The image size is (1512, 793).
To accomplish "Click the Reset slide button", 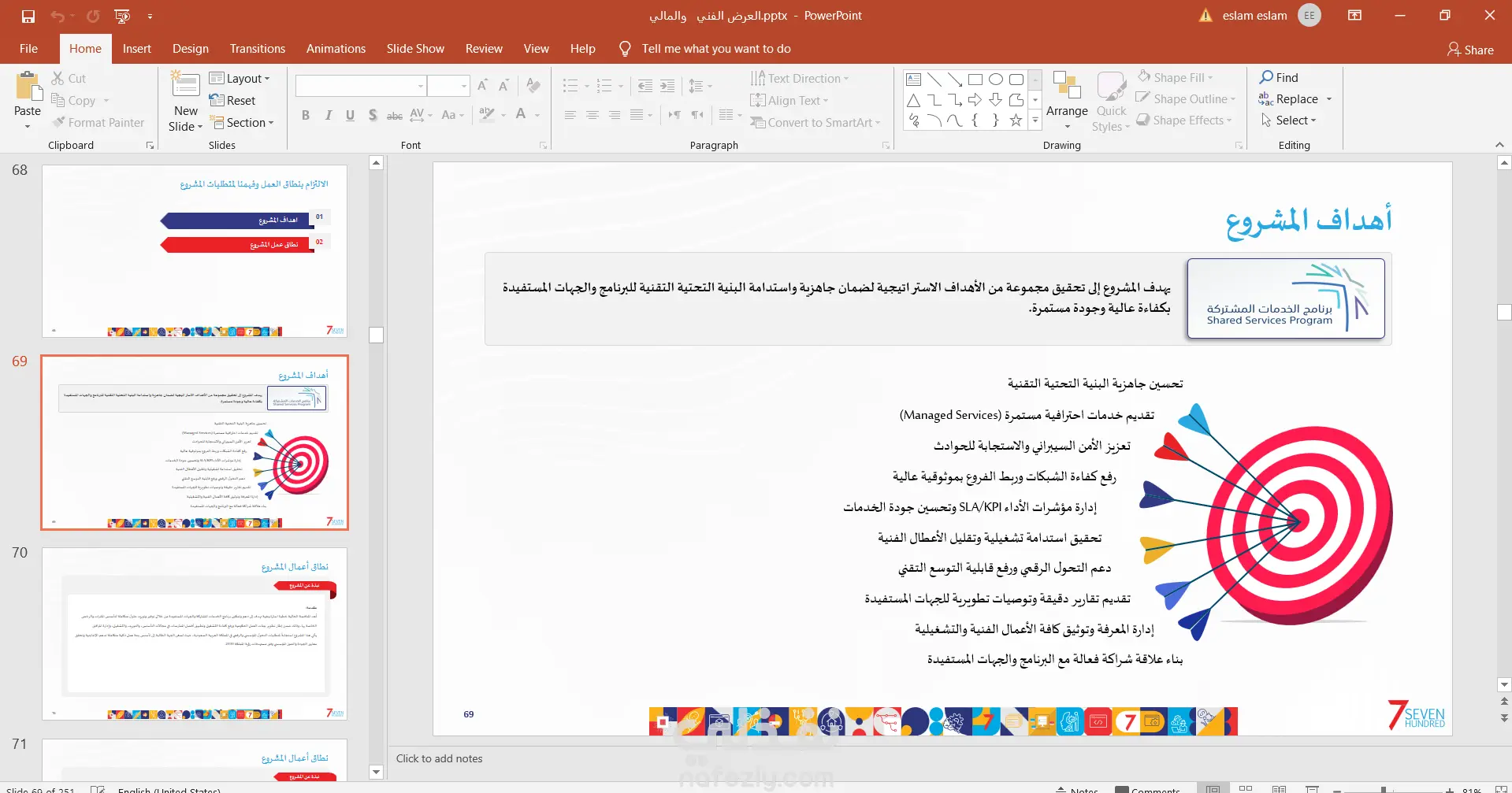I will (232, 100).
